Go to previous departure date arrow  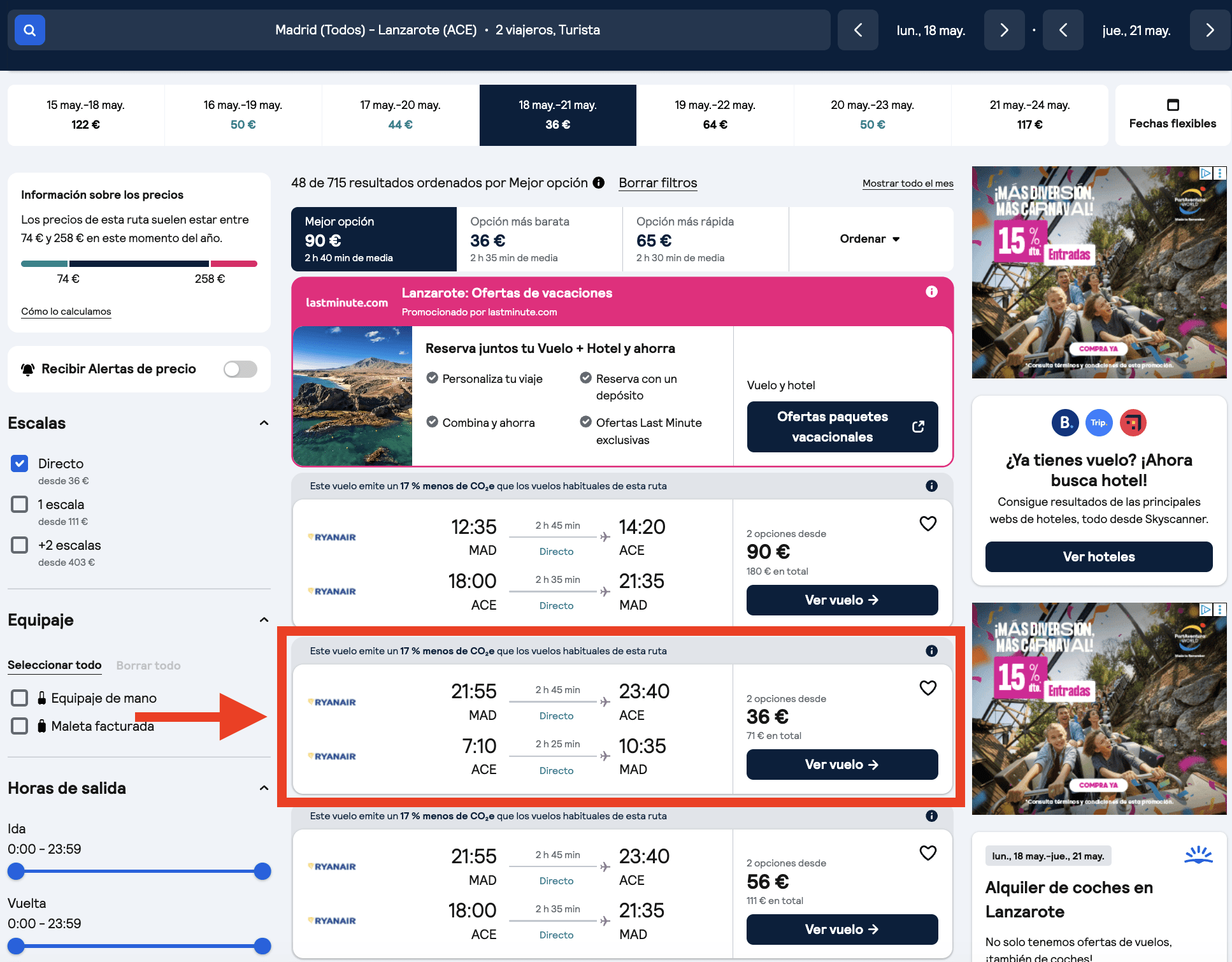pos(858,30)
